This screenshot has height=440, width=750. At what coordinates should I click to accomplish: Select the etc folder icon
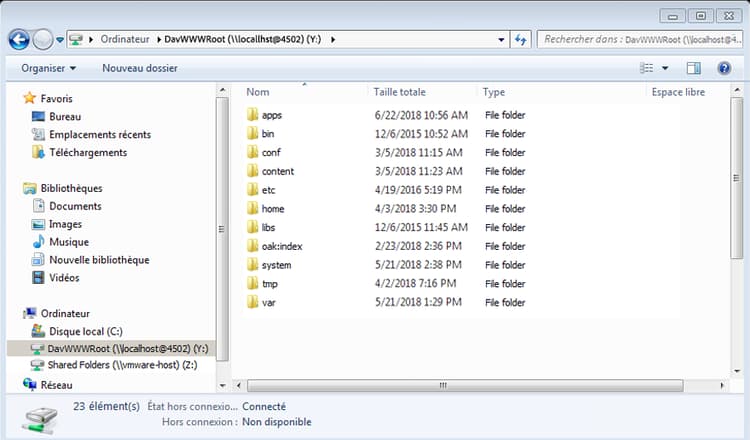click(253, 190)
